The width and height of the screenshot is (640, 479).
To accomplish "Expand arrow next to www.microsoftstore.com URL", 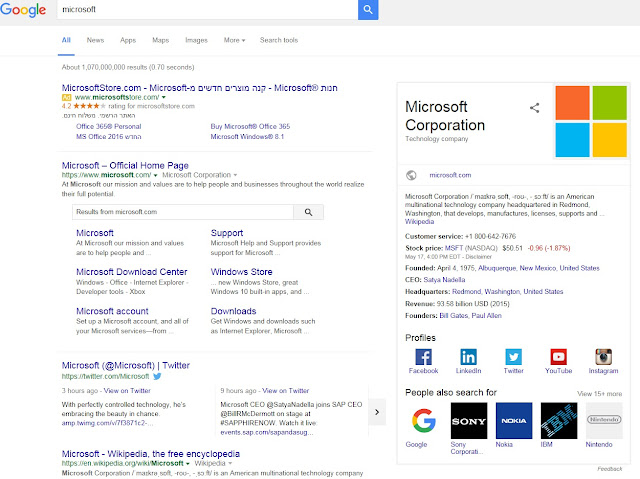I will 164,98.
